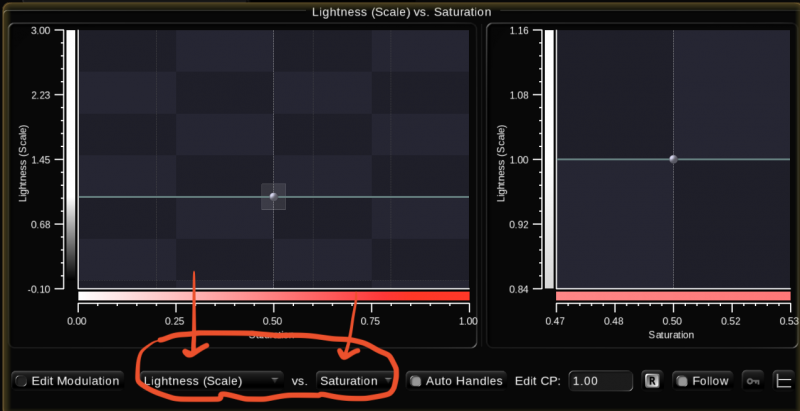Click the Edit CP value field
Image resolution: width=800 pixels, height=411 pixels.
click(x=600, y=381)
